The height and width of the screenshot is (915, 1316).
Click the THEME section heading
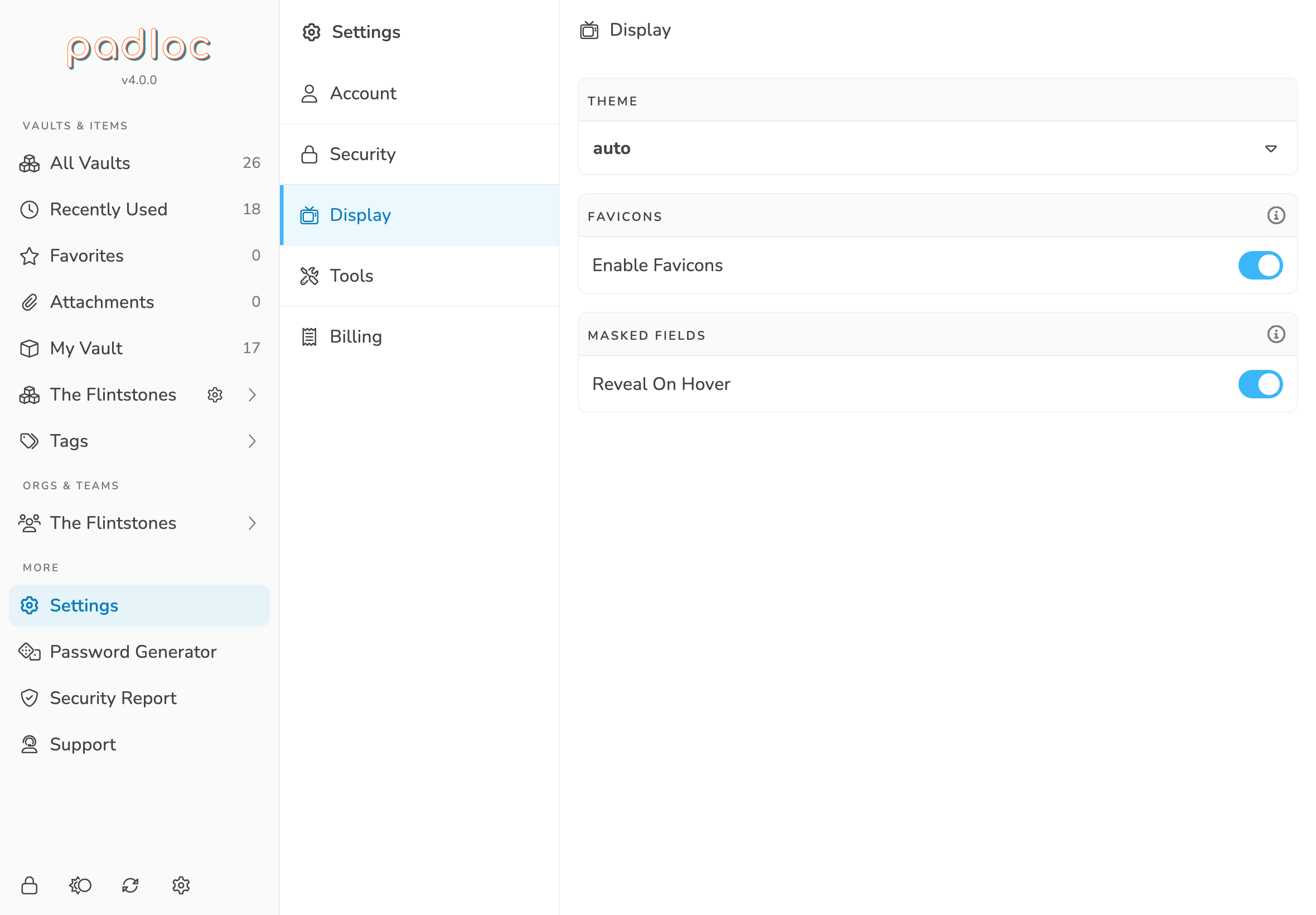[612, 102]
